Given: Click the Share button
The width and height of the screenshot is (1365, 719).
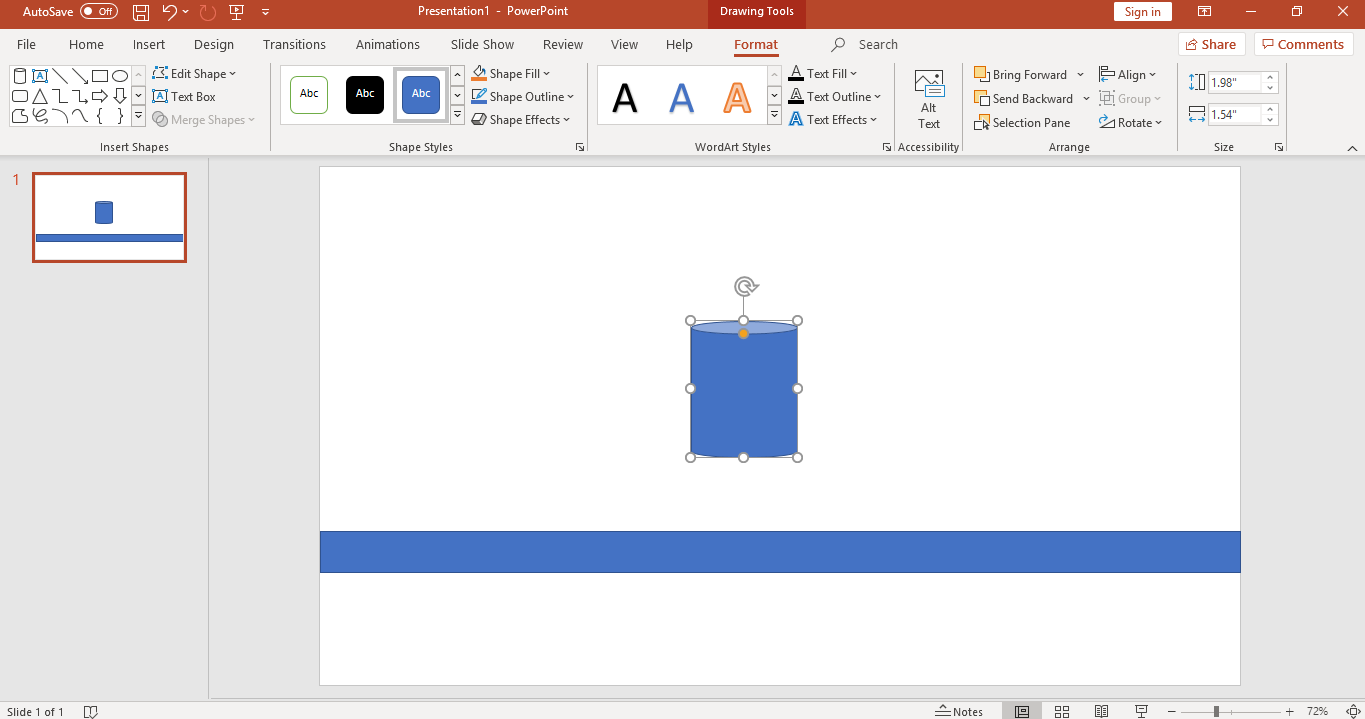Looking at the screenshot, I should (1211, 44).
